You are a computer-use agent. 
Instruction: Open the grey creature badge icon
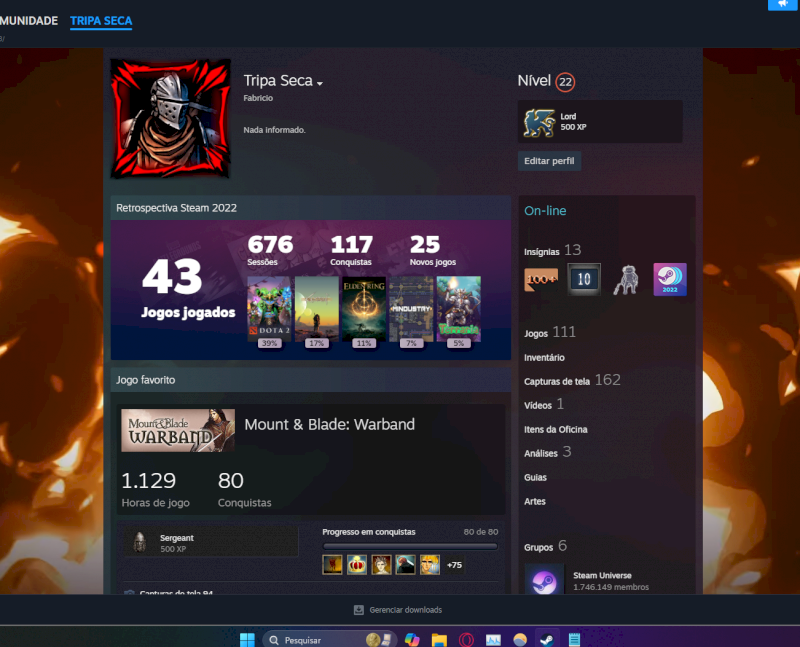(x=627, y=280)
